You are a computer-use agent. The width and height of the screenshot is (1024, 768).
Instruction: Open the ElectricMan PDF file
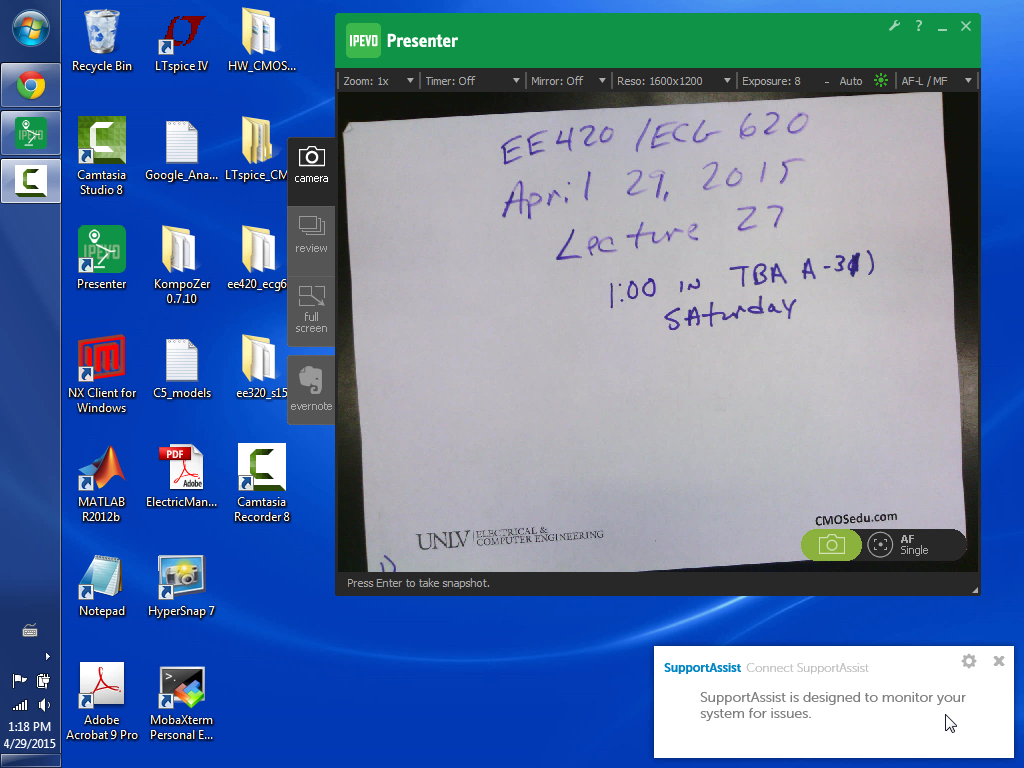pyautogui.click(x=182, y=477)
